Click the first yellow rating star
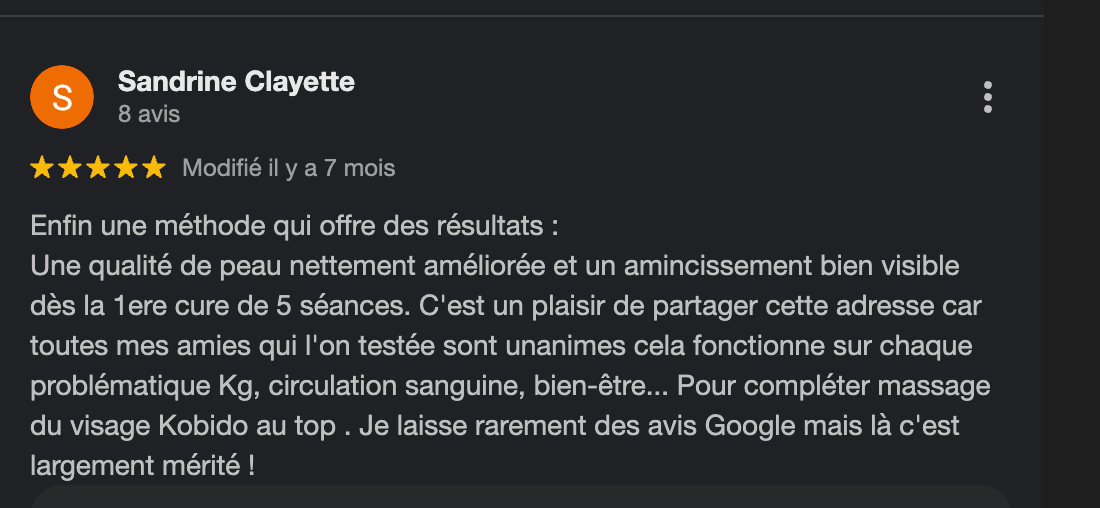This screenshot has height=508, width=1100. (x=42, y=168)
